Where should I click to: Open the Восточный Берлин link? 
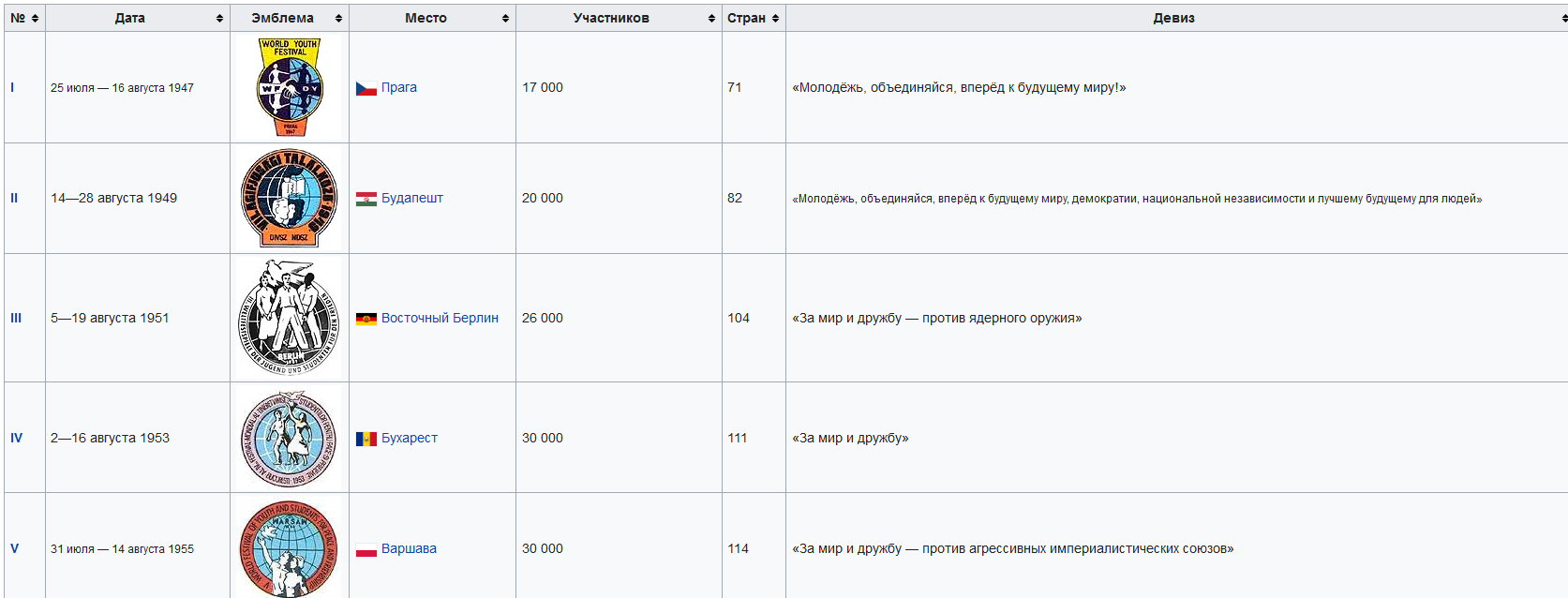pyautogui.click(x=440, y=318)
